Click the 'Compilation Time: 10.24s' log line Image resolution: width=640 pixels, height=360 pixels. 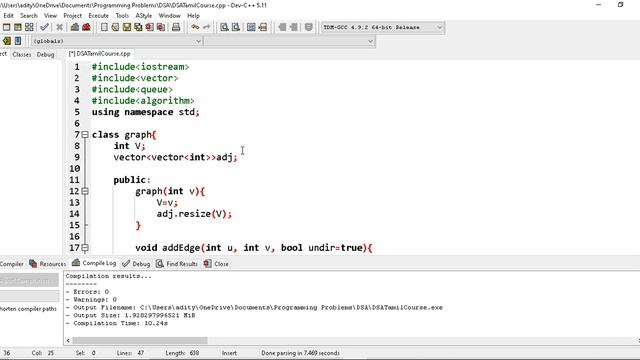click(x=117, y=323)
